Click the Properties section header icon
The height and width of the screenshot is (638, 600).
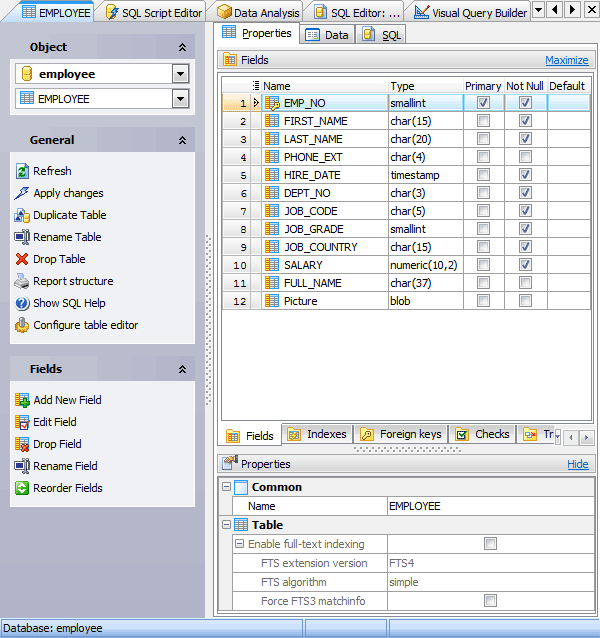(230, 463)
